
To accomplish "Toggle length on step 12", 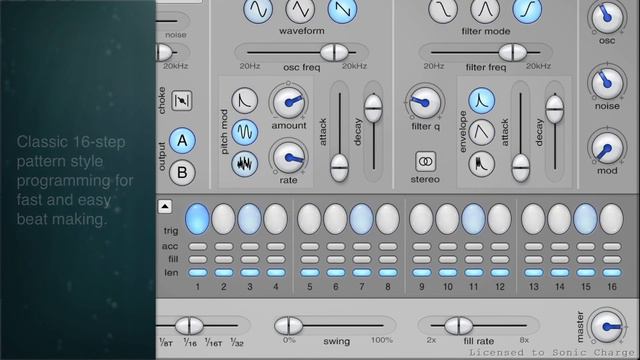I will [500, 273].
